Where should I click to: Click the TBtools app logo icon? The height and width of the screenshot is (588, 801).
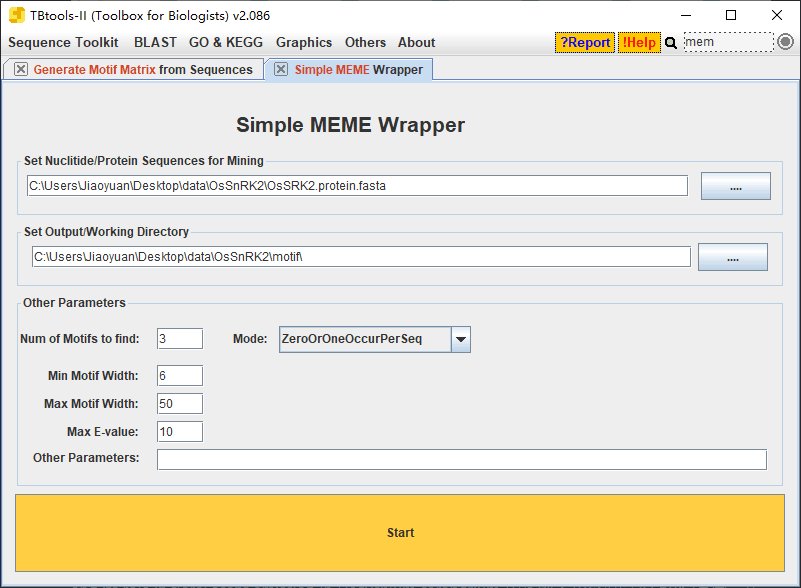point(17,15)
